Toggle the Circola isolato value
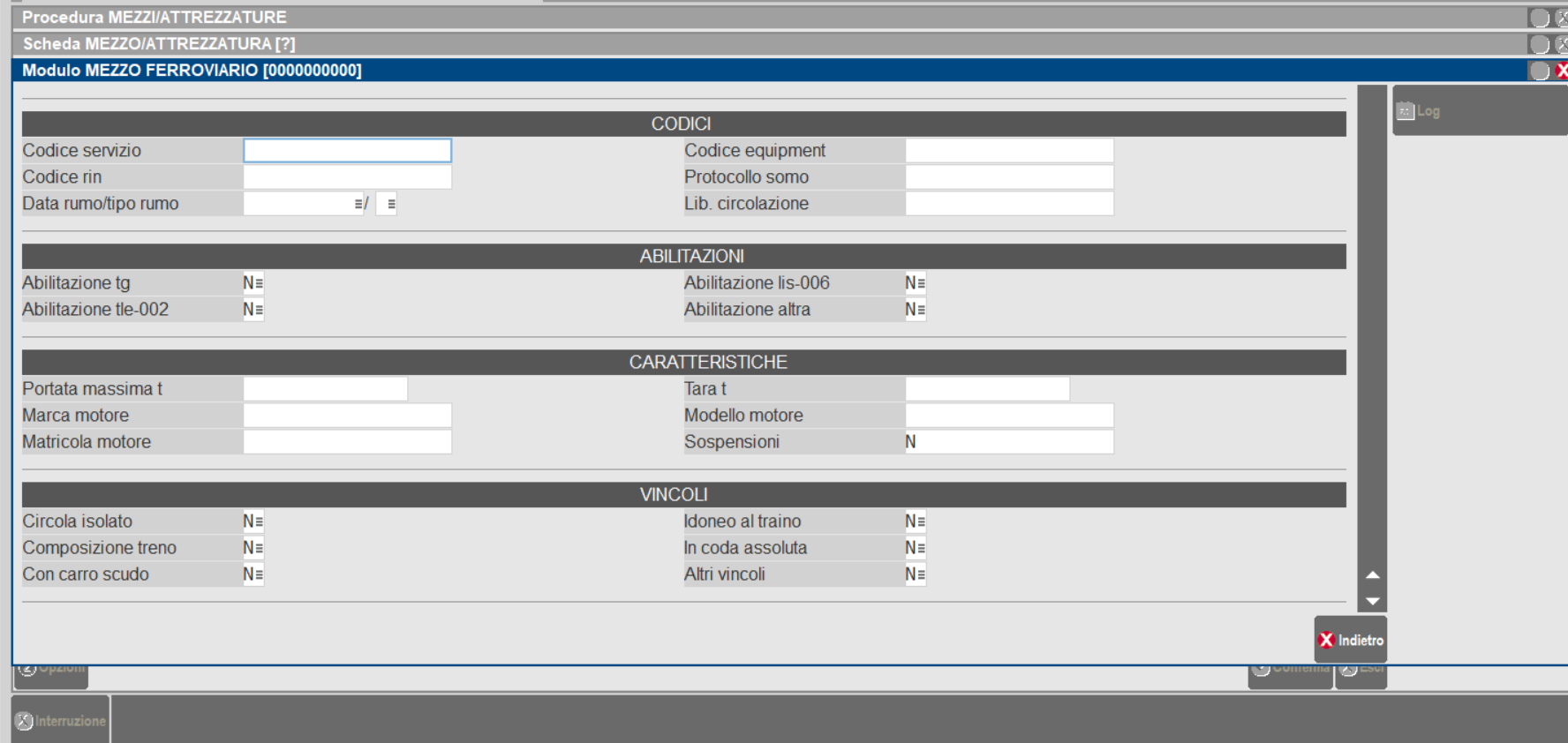 (253, 522)
